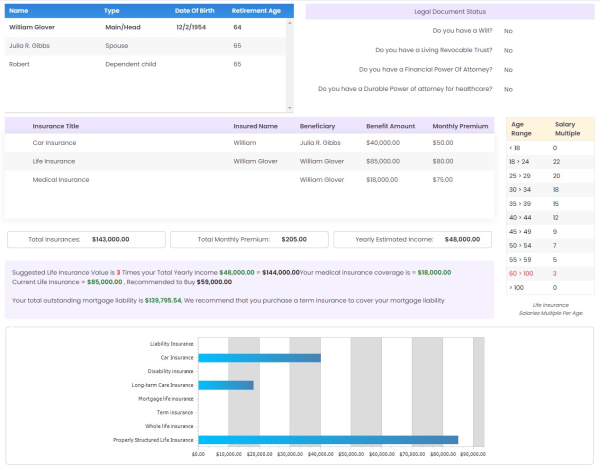The image size is (600, 465).
Task: Sort by the Name column header
Action: [x=19, y=11]
